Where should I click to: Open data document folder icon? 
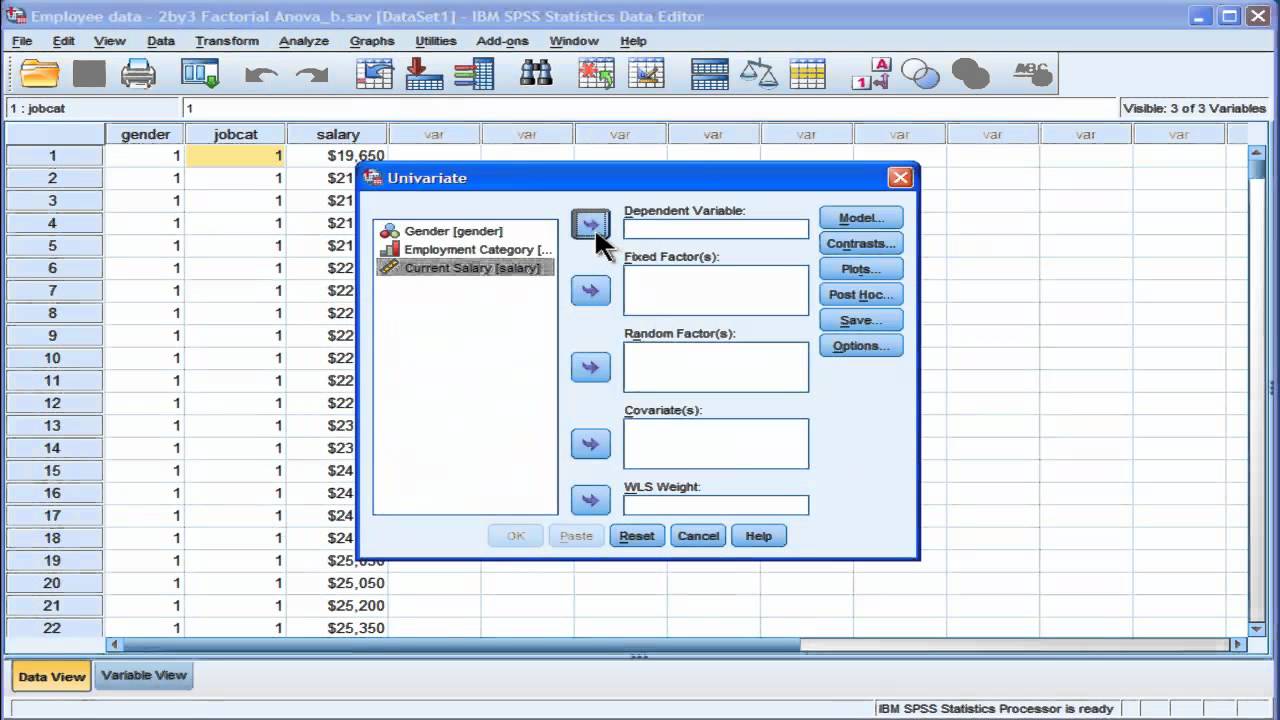(41, 74)
